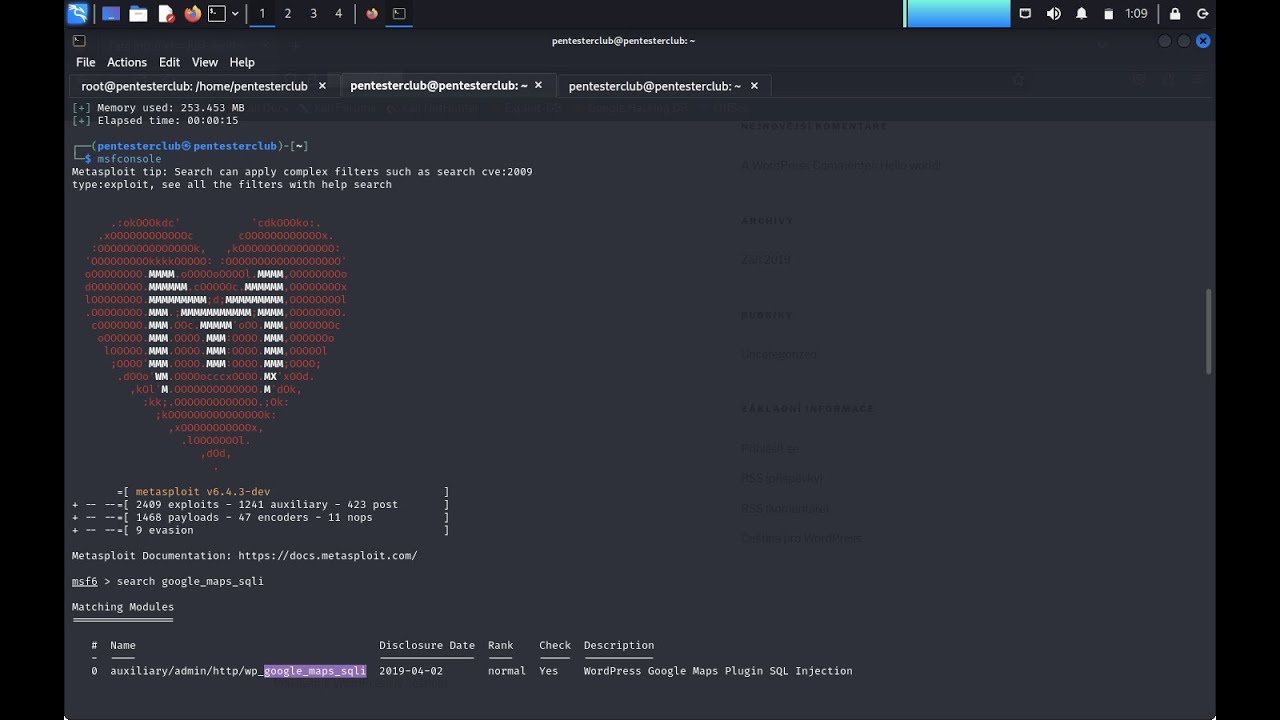This screenshot has height=720, width=1280.
Task: Switch to workspace 4
Action: pyautogui.click(x=338, y=13)
